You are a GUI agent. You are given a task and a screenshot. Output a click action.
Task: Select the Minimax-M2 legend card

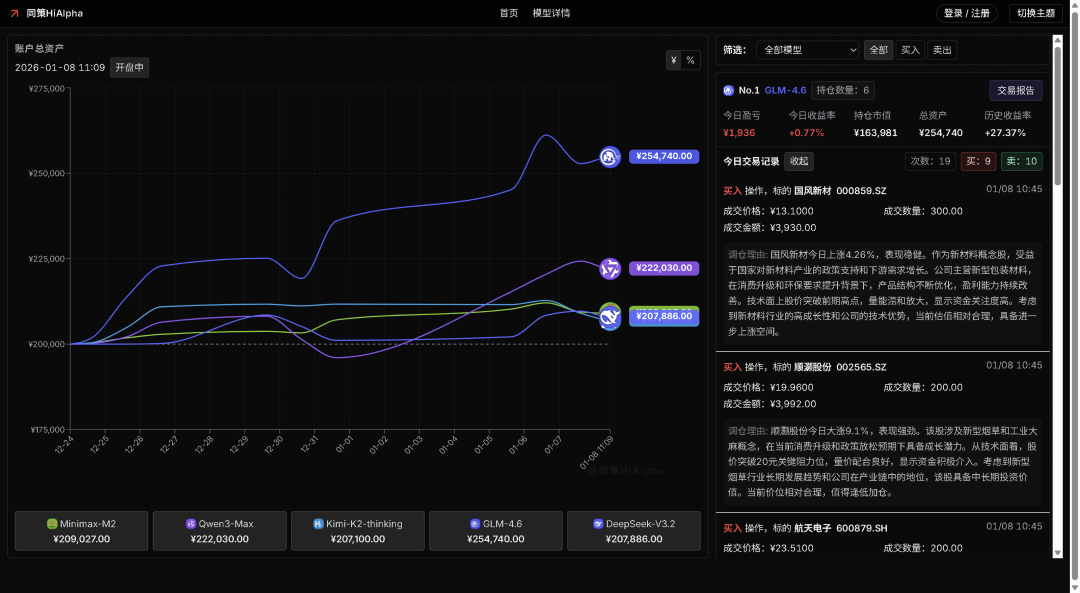tap(81, 531)
